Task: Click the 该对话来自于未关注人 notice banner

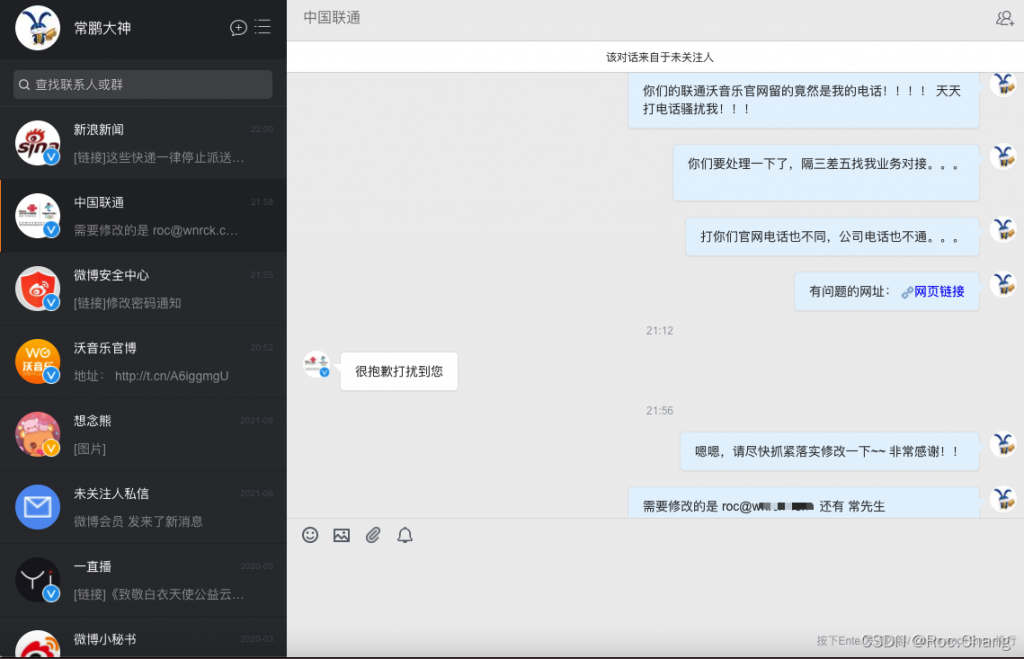Action: 656,57
